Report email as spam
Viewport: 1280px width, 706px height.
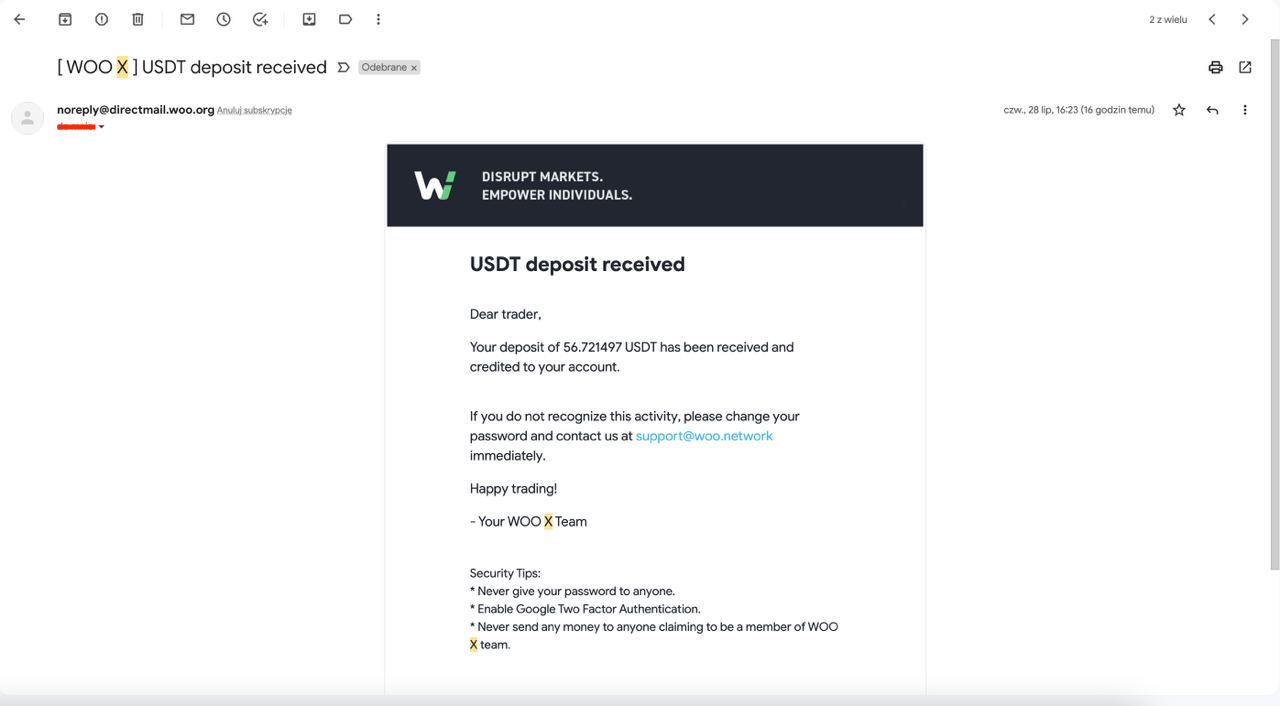pyautogui.click(x=101, y=19)
